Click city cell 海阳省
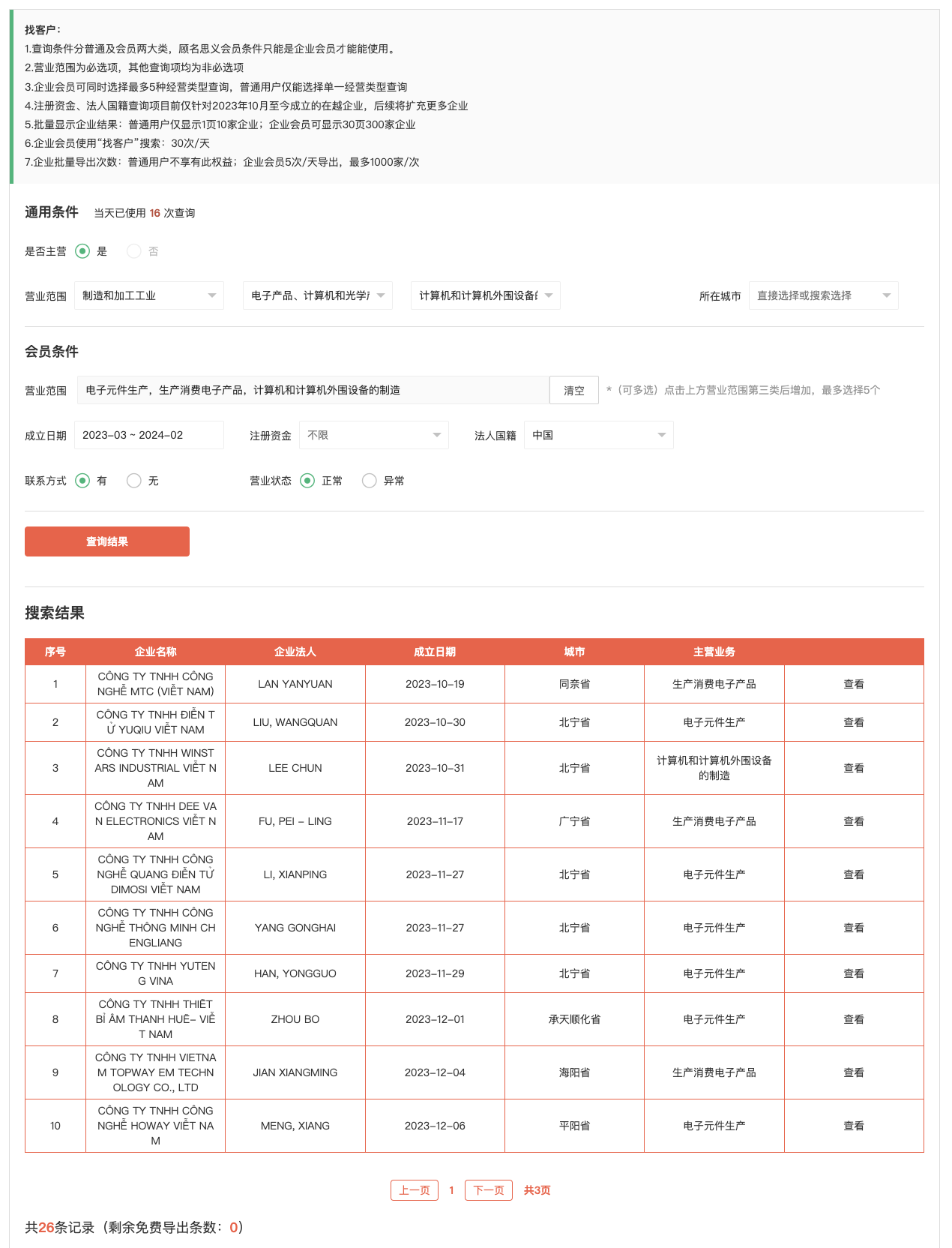 coord(574,1072)
